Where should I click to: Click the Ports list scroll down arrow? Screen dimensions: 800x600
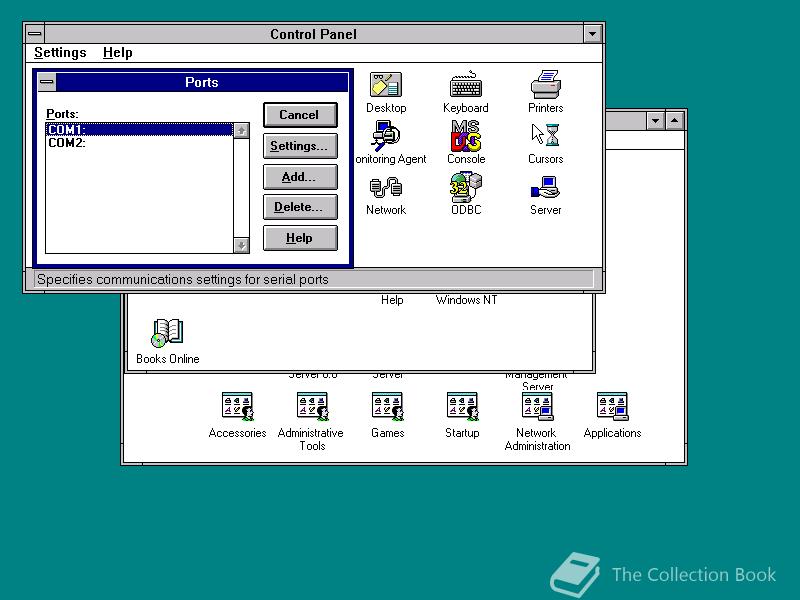241,245
